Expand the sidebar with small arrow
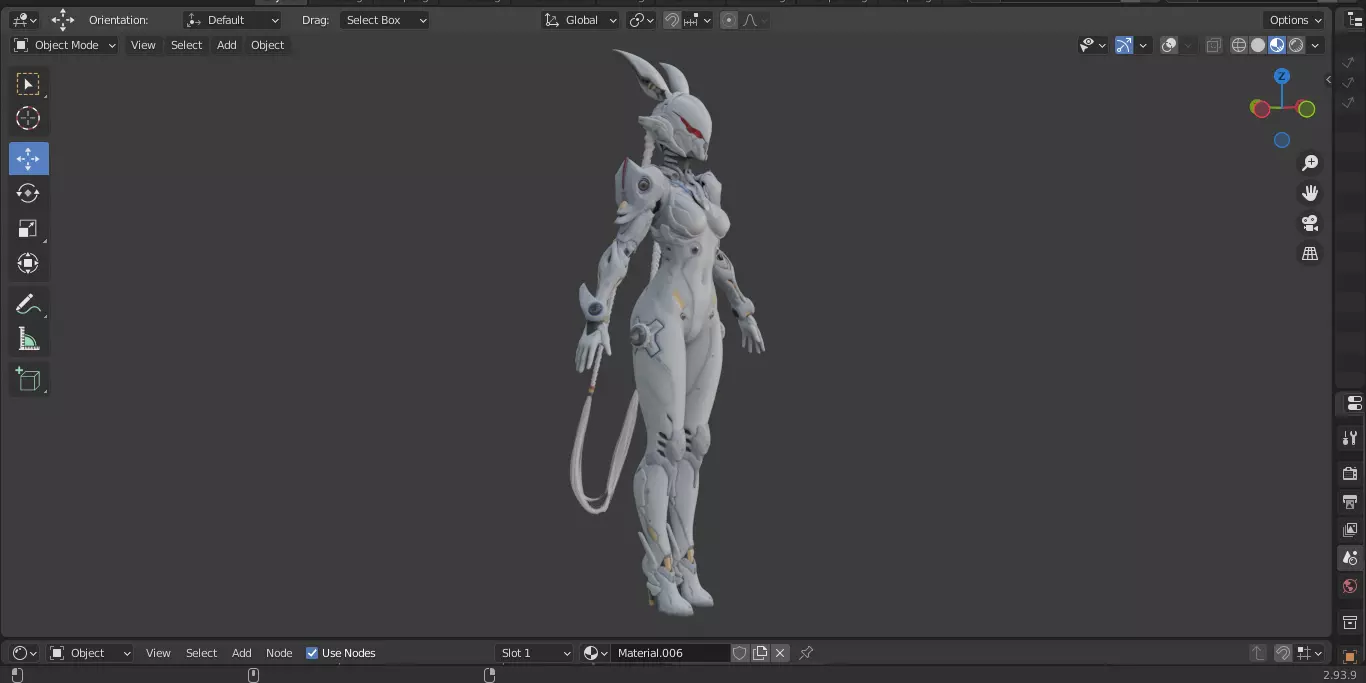1366x683 pixels. tap(1328, 80)
